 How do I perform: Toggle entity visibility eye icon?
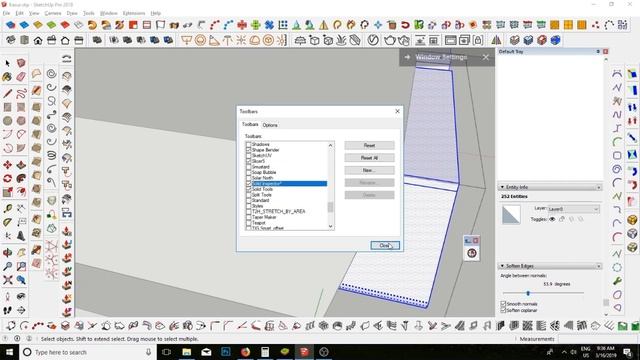coord(552,219)
